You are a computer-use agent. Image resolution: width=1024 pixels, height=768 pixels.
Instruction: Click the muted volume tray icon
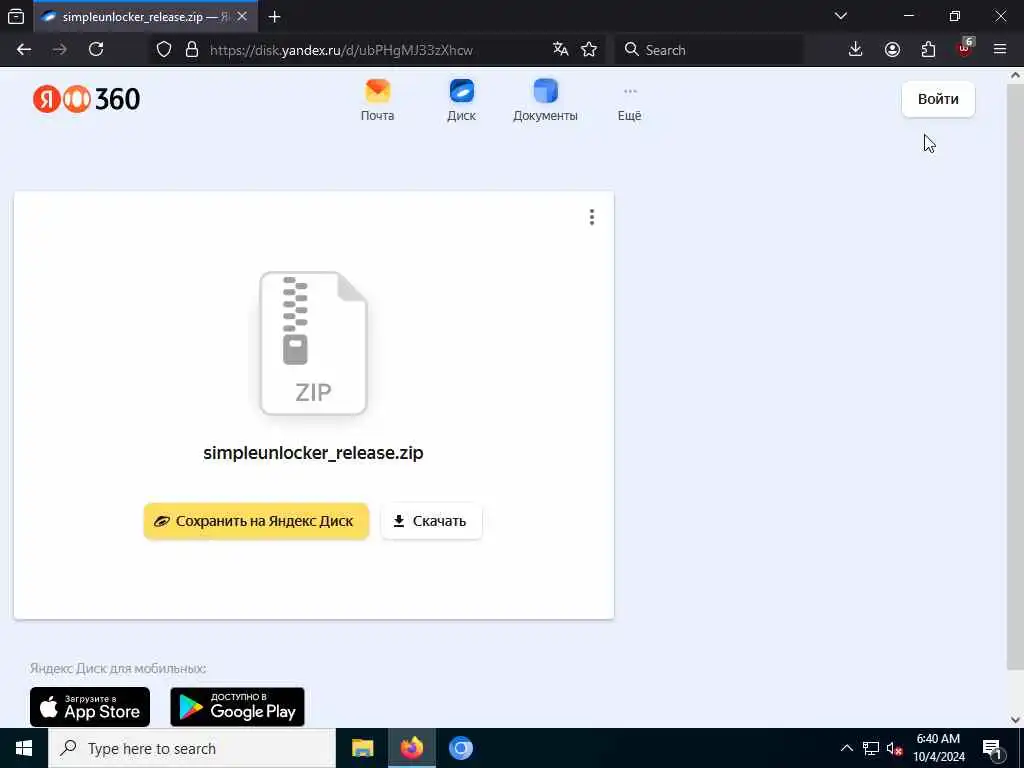pyautogui.click(x=894, y=748)
